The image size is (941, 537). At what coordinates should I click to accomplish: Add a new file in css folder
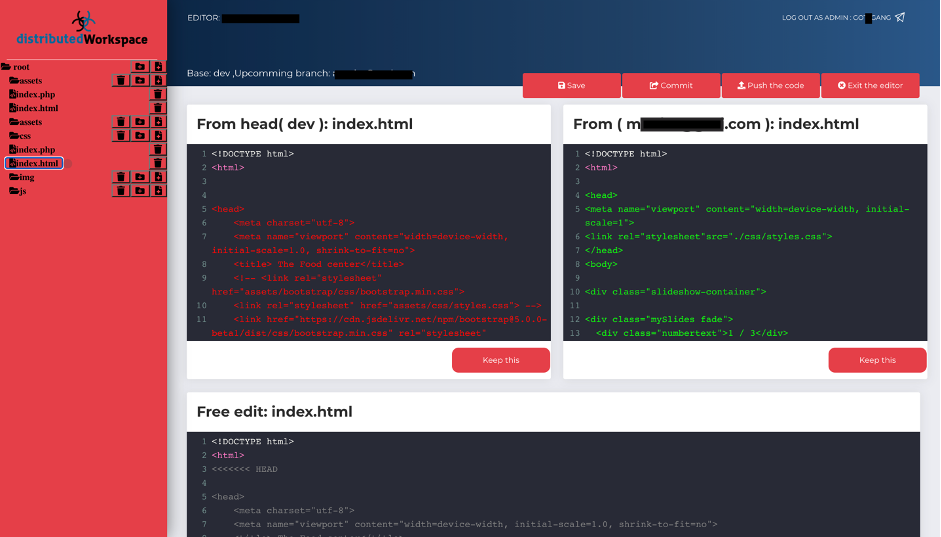coord(158,135)
